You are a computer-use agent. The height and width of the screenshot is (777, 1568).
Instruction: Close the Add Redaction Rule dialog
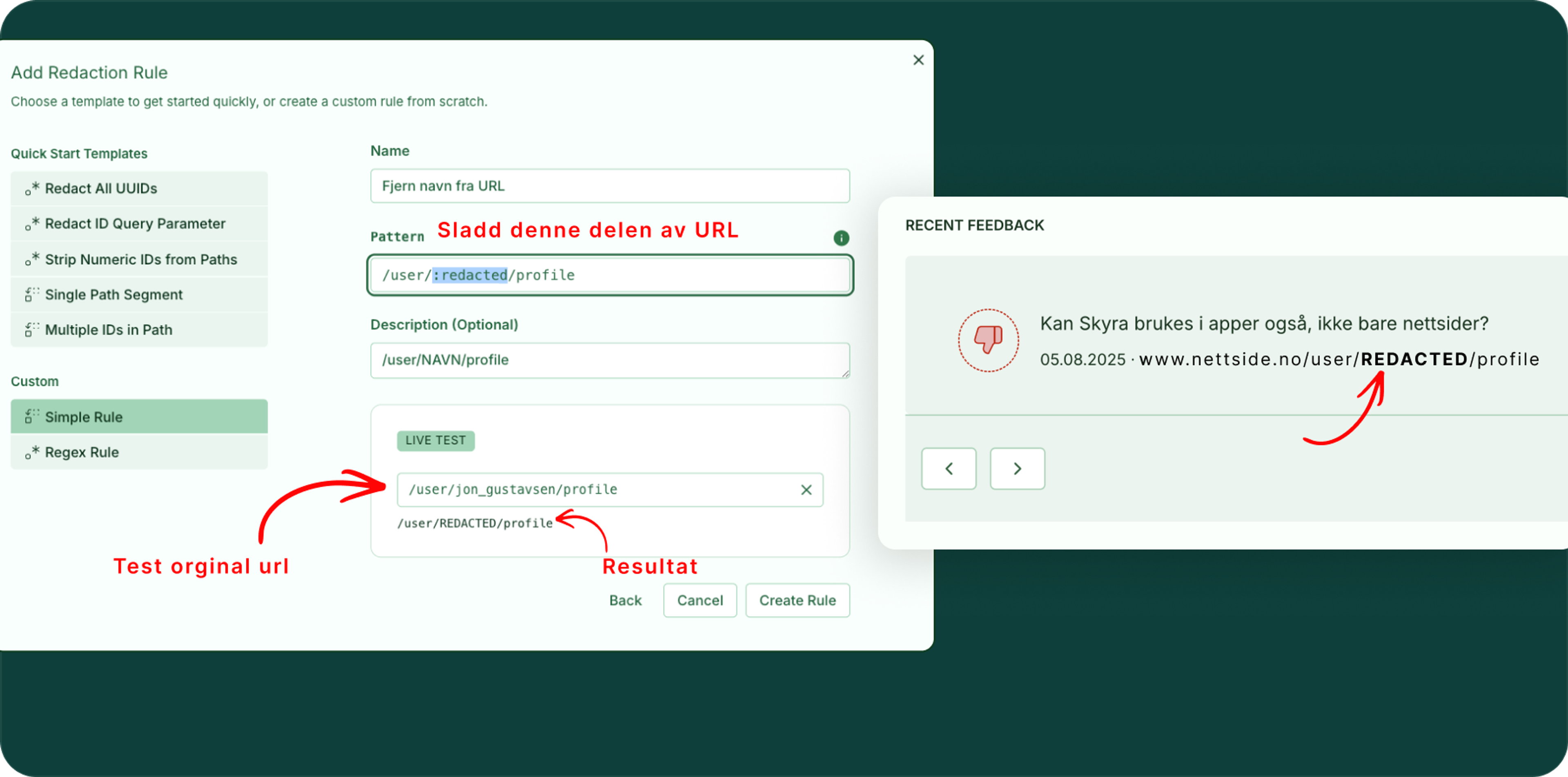click(x=918, y=60)
